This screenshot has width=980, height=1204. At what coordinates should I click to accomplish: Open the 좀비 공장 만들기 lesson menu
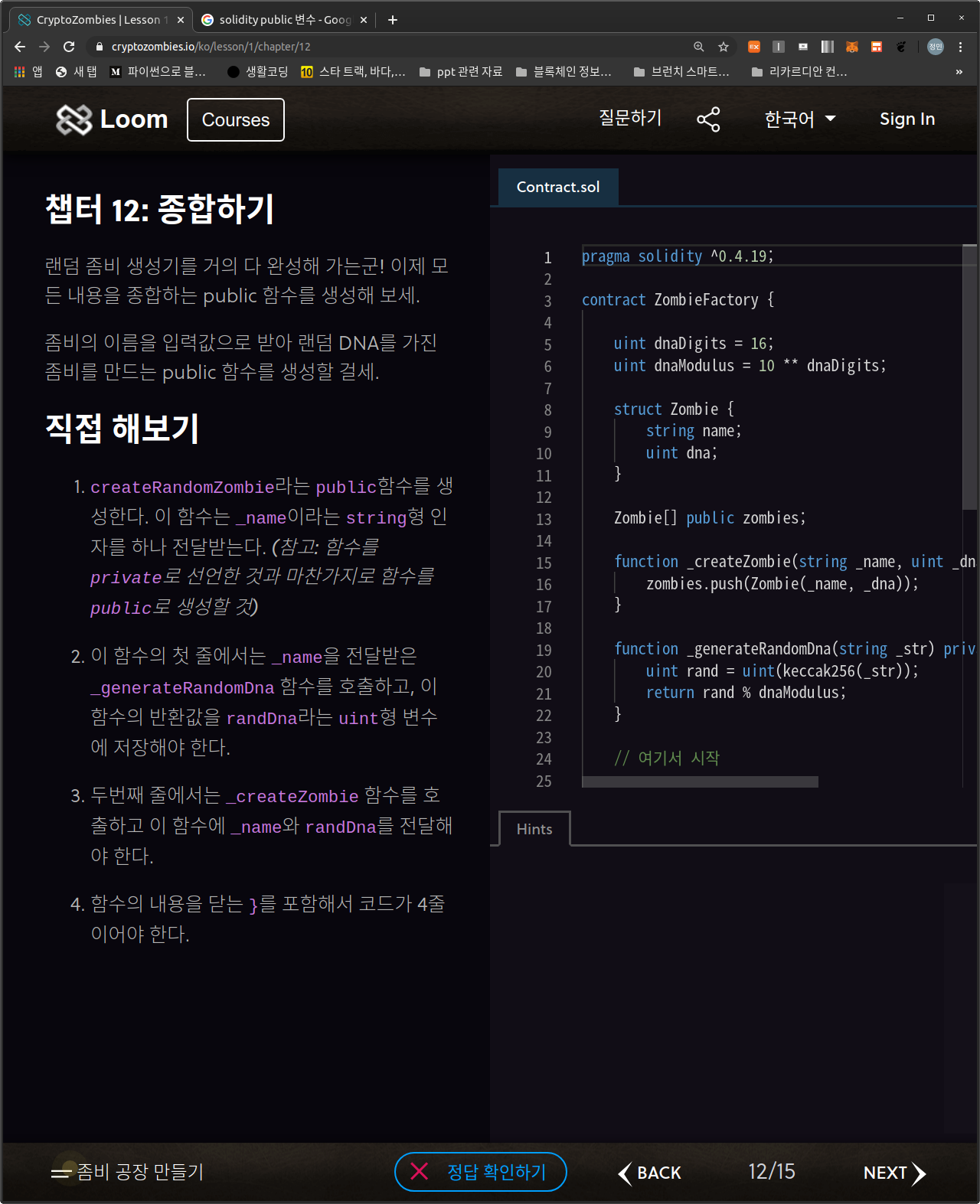tap(127, 1172)
